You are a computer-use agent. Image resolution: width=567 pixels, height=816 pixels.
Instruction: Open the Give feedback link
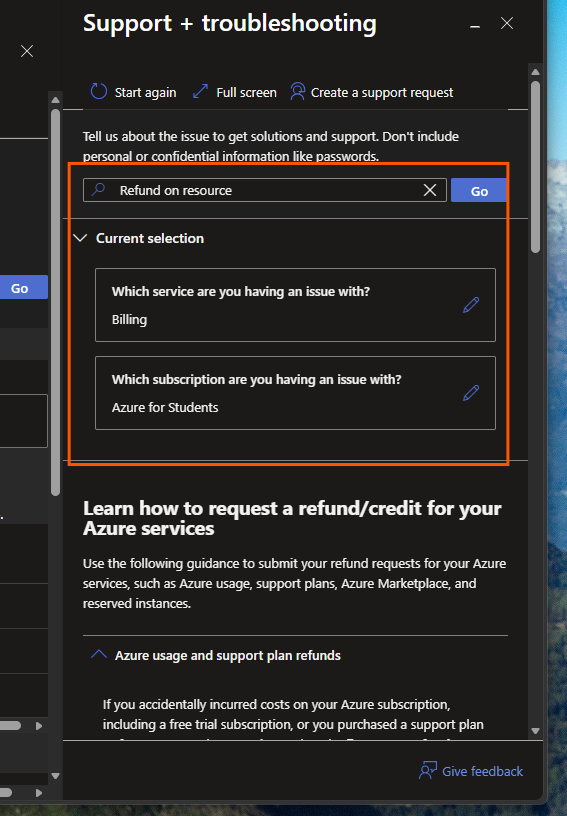coord(482,771)
